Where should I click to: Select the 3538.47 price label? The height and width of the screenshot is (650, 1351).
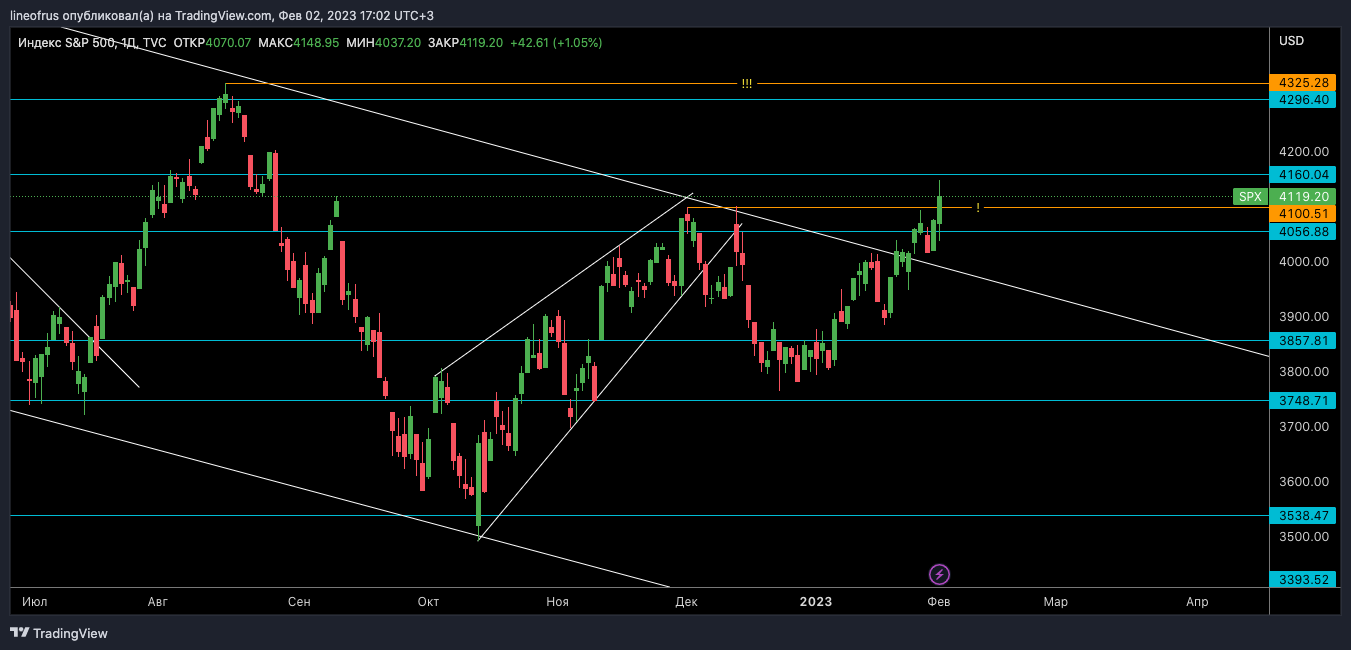pos(1301,516)
